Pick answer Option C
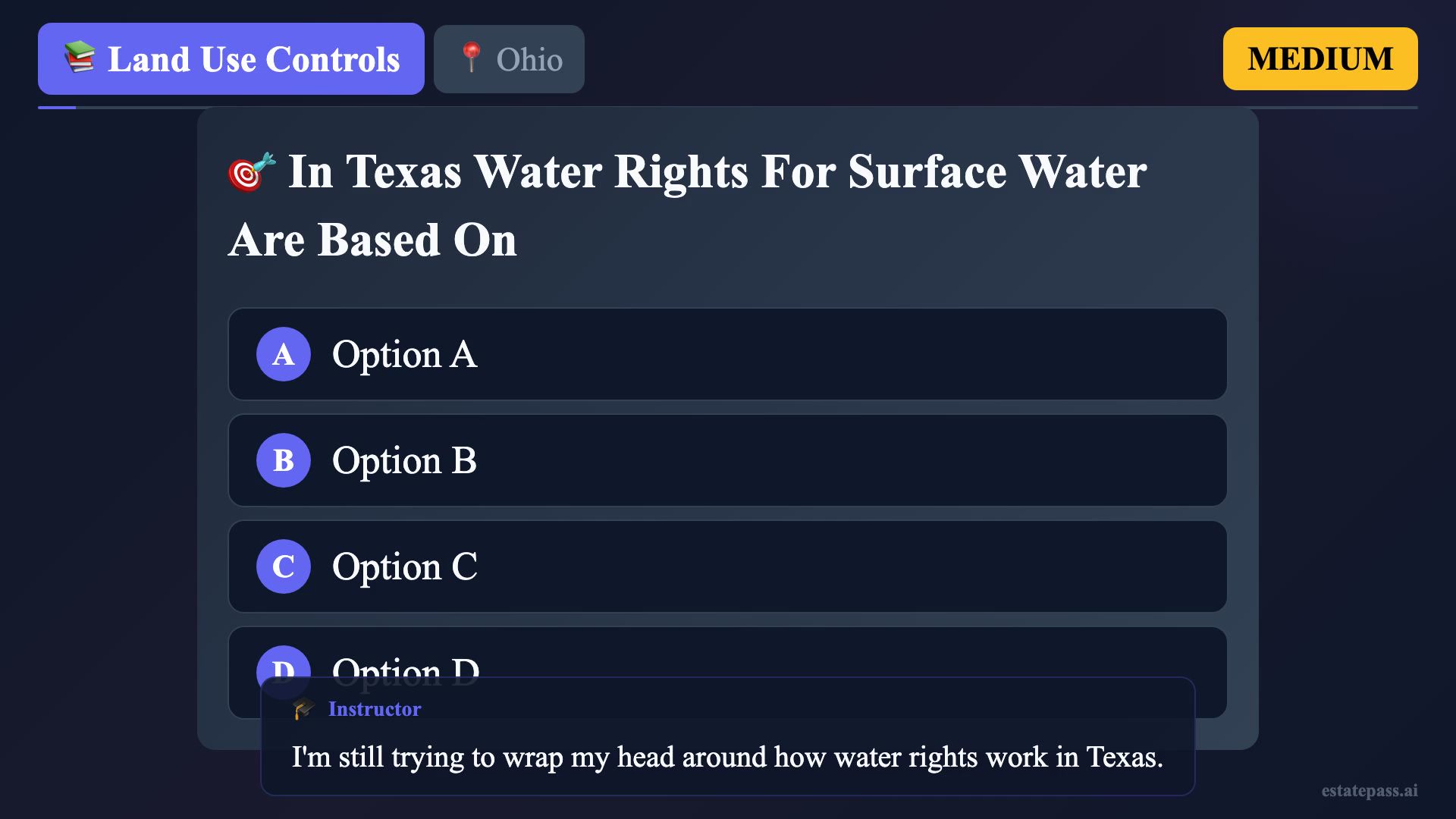Screen dimensions: 1456x819 [726, 566]
